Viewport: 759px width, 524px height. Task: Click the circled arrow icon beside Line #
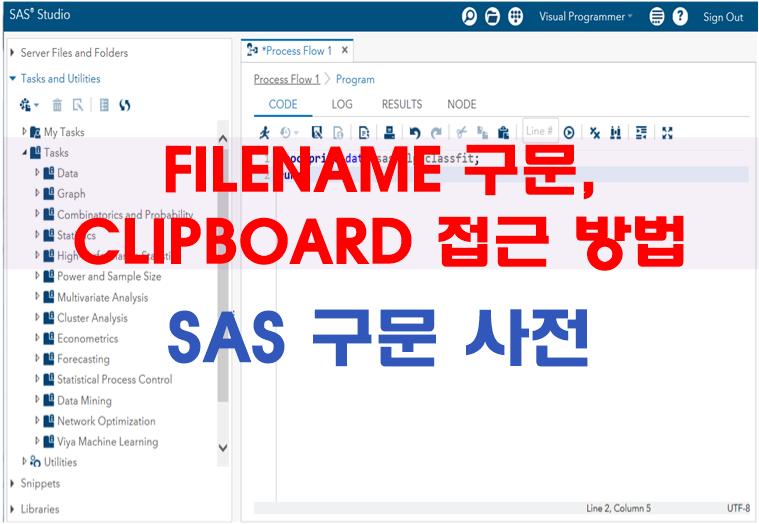[x=569, y=133]
